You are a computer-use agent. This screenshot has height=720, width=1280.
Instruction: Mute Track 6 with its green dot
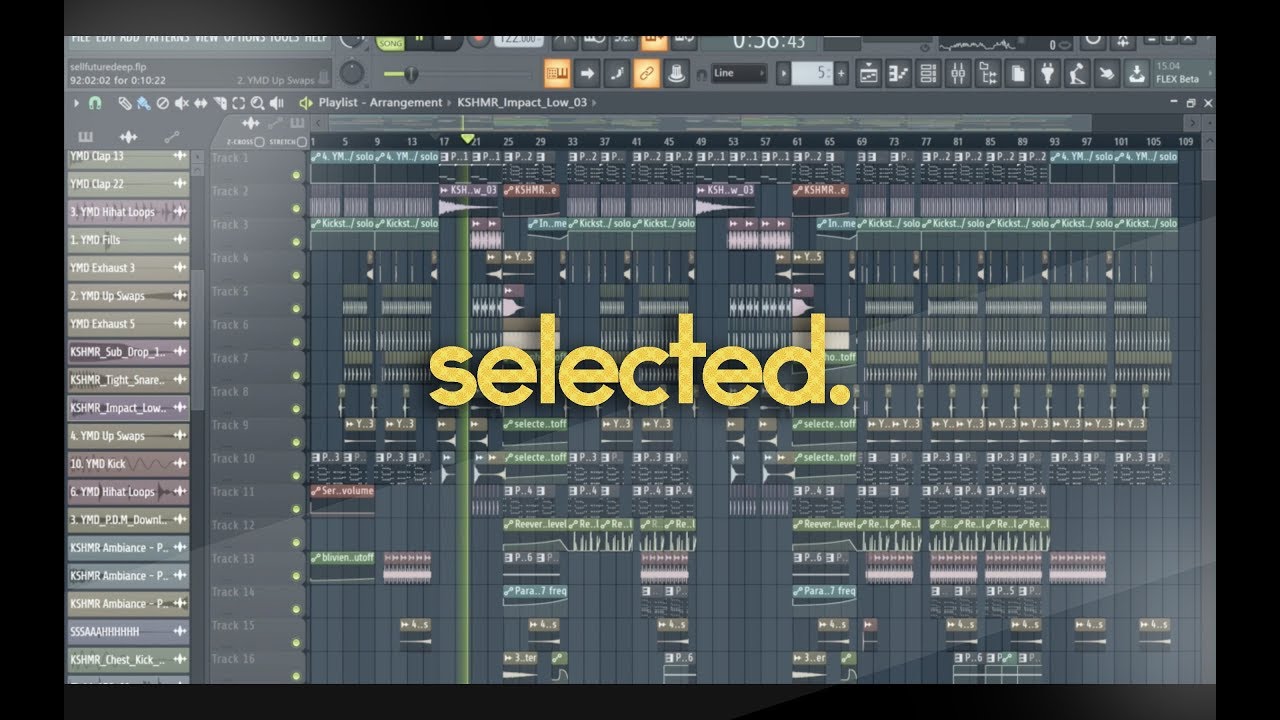pos(296,342)
